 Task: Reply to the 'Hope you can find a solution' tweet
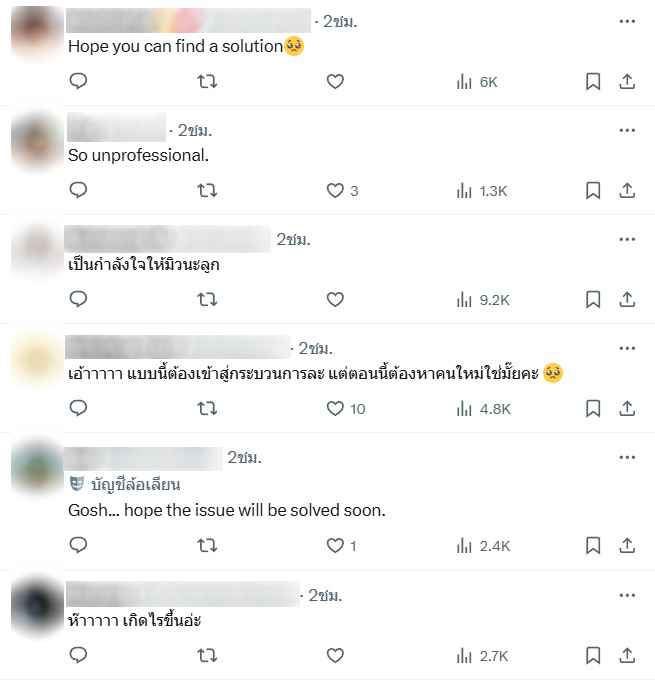click(x=78, y=81)
